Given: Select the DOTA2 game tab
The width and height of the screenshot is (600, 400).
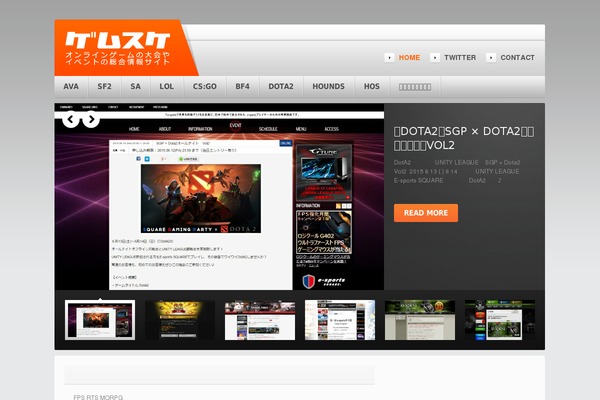Looking at the screenshot, I should click(x=281, y=87).
